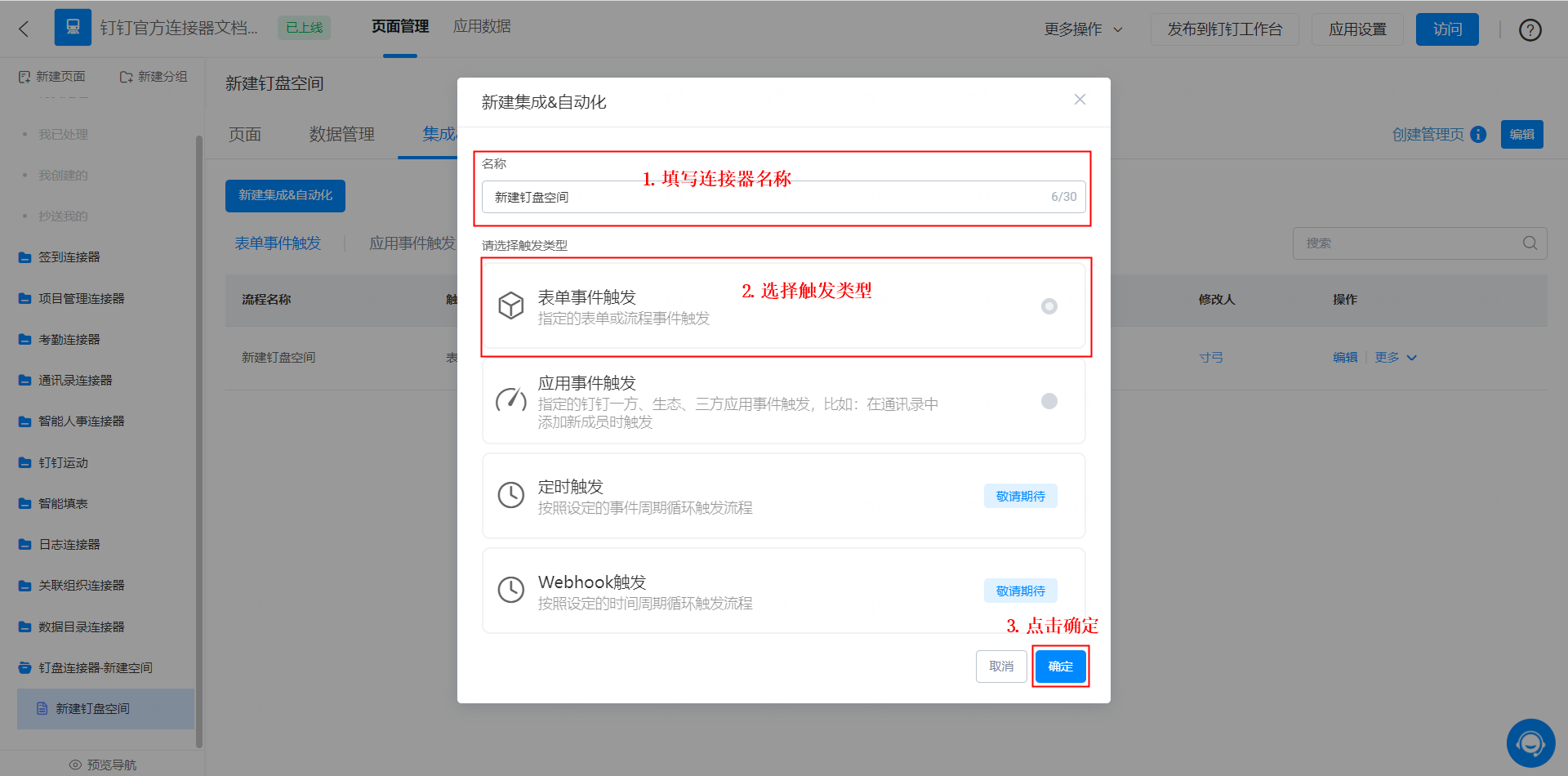Screen dimensions: 1568x776
Task: Open the 页面 tab
Action: pos(245,135)
